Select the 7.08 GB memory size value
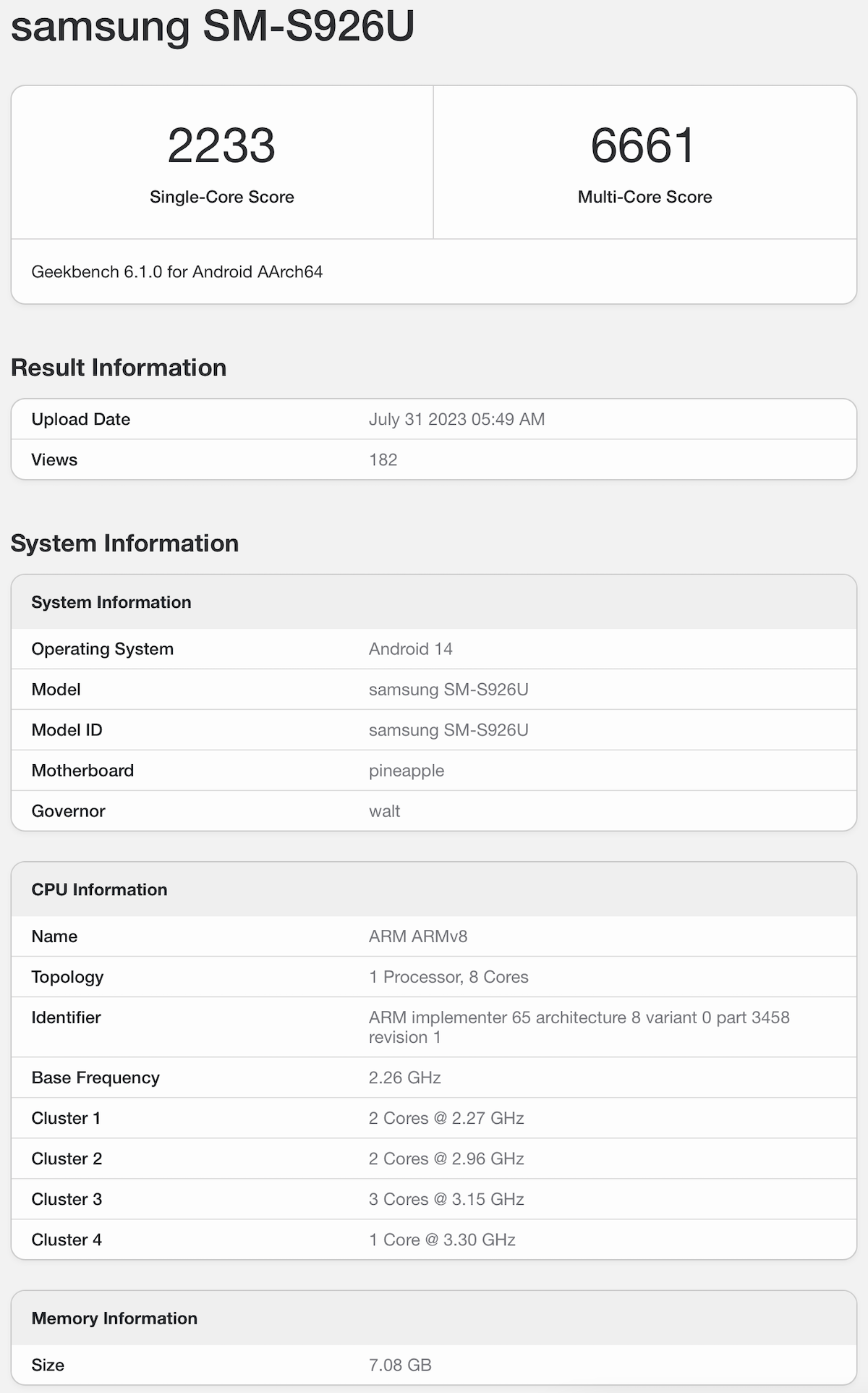The image size is (868, 1393). 400,1366
